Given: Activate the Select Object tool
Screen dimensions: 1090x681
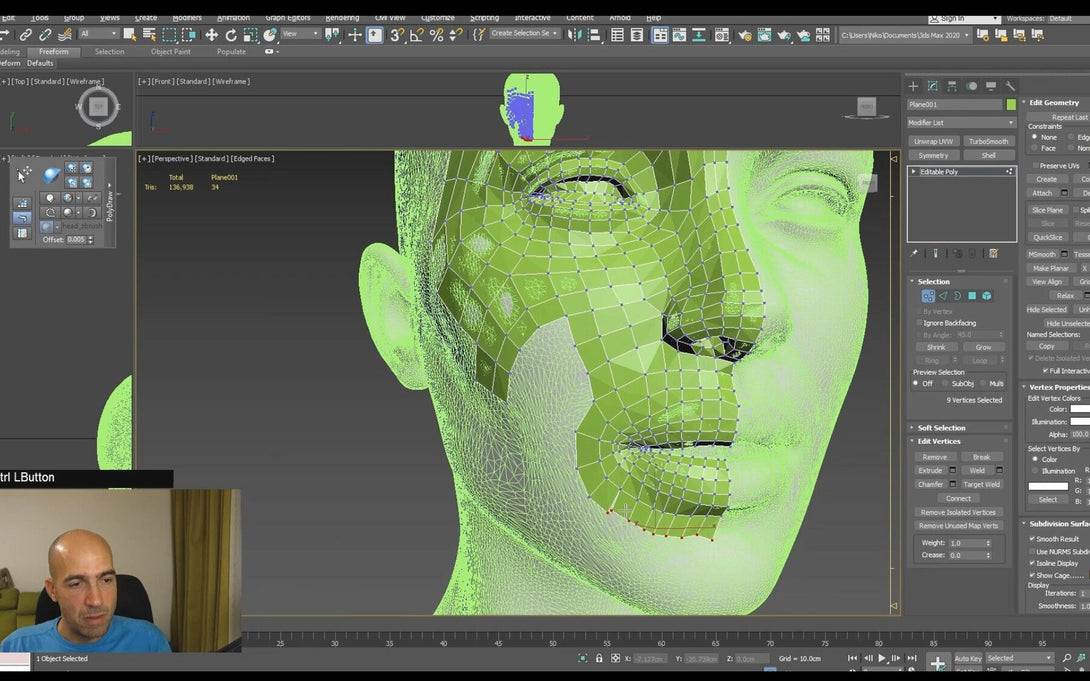Looking at the screenshot, I should tap(129, 34).
